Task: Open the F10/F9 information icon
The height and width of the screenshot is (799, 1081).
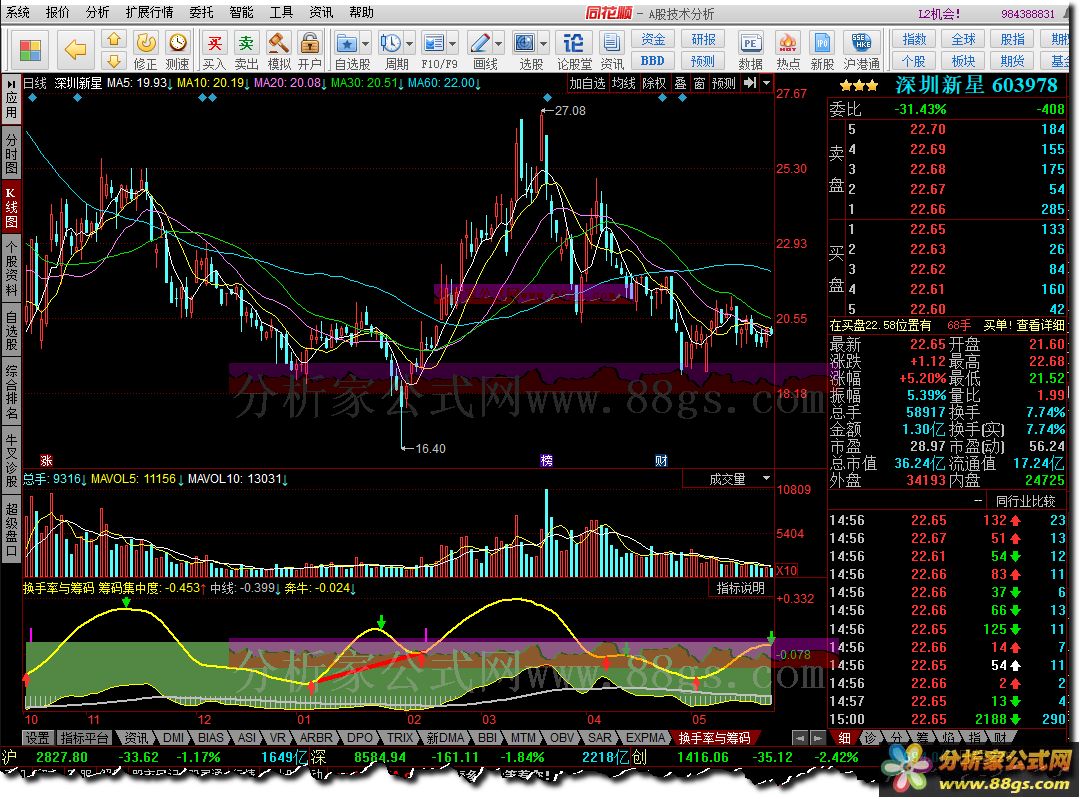Action: click(x=434, y=43)
